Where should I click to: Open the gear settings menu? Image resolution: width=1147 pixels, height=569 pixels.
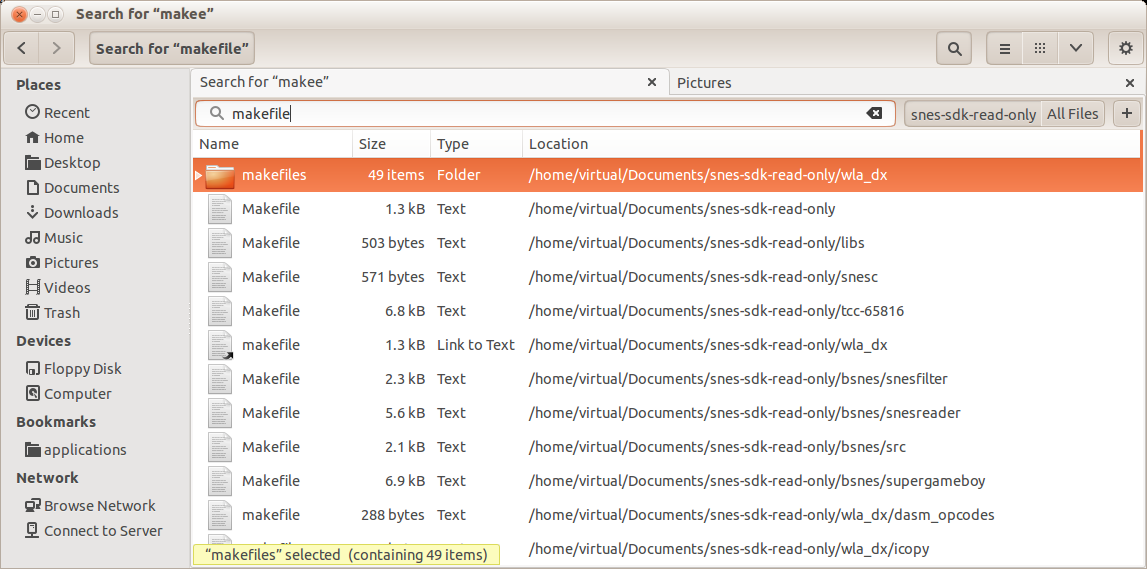[x=1126, y=48]
